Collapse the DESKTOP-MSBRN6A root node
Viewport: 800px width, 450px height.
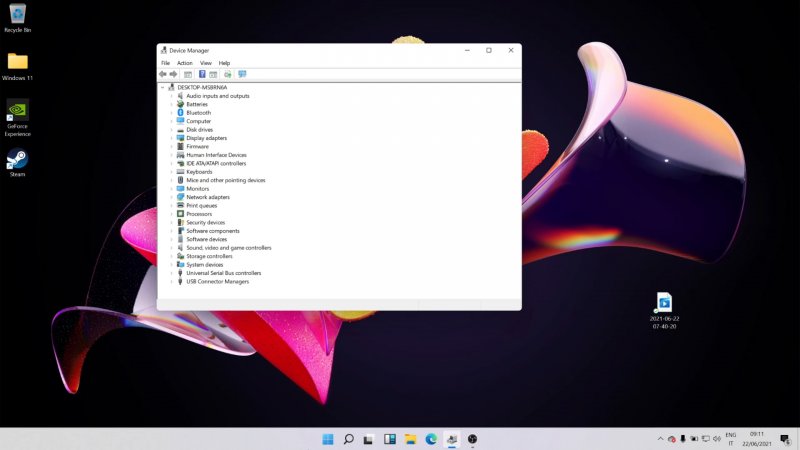(x=163, y=87)
